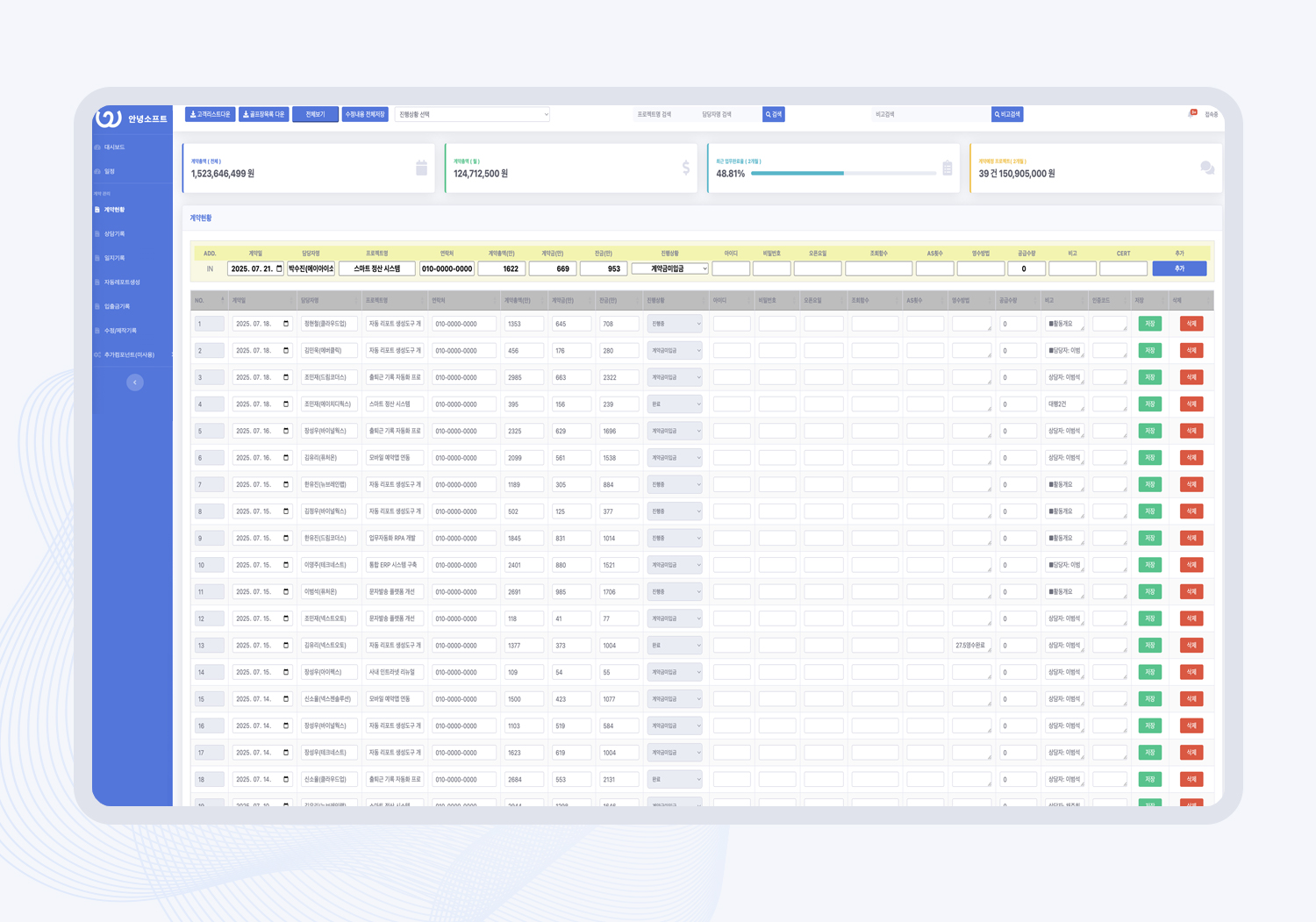Click ADD row 계약총액 field showing 1622
Viewport: 1316px width, 922px height.
pos(502,268)
